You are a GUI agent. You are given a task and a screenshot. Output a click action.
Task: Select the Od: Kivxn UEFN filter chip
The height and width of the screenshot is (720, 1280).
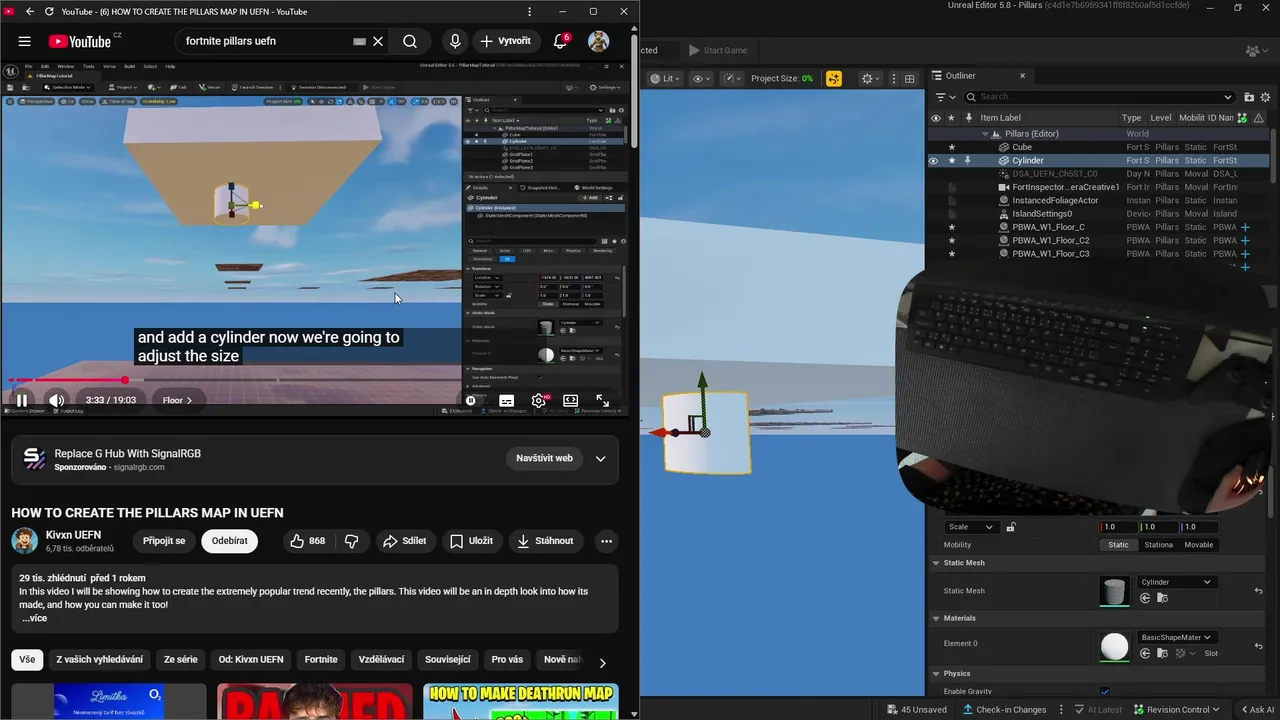coord(251,660)
